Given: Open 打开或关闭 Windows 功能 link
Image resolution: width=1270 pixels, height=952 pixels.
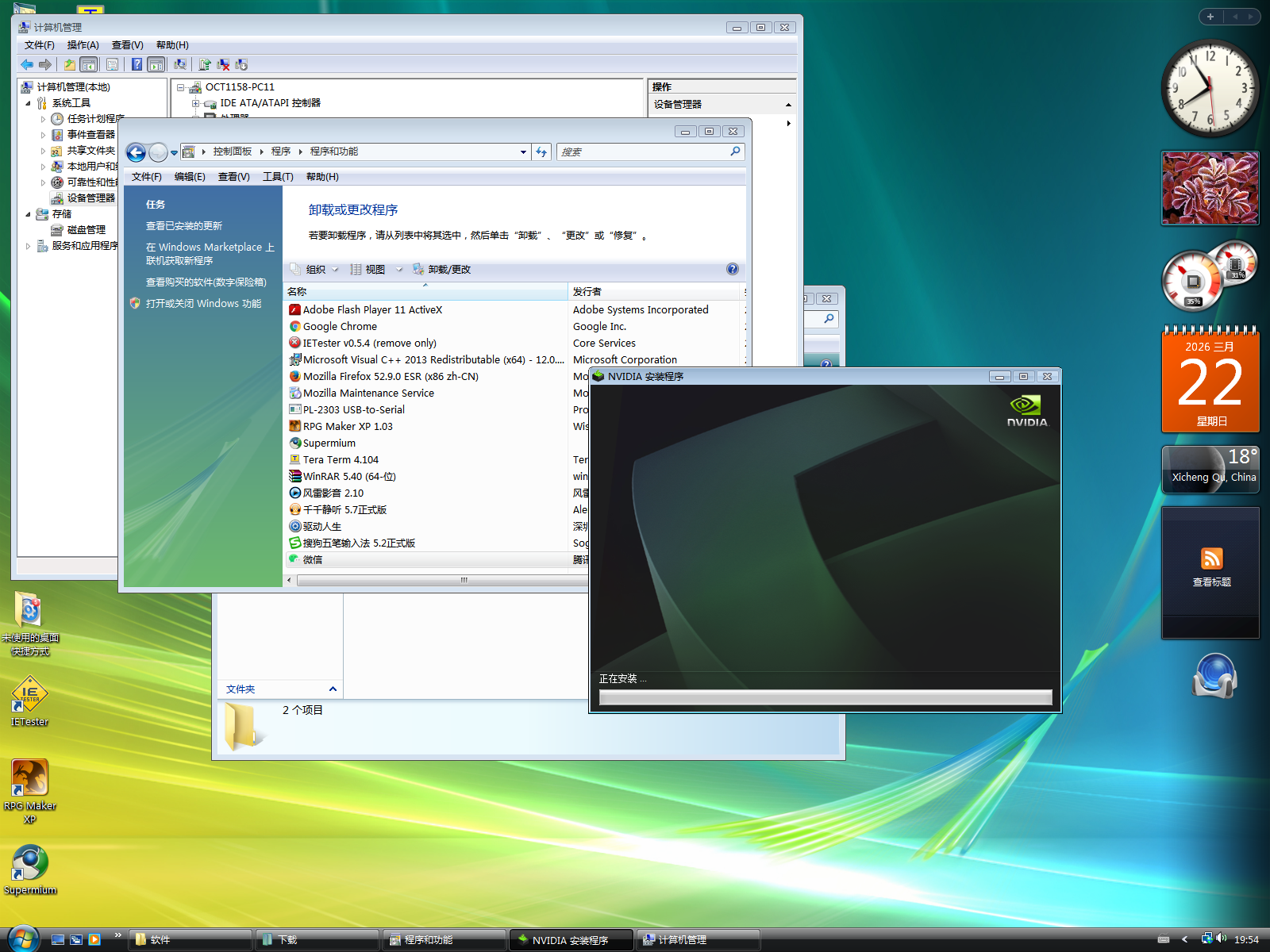Looking at the screenshot, I should click(203, 304).
